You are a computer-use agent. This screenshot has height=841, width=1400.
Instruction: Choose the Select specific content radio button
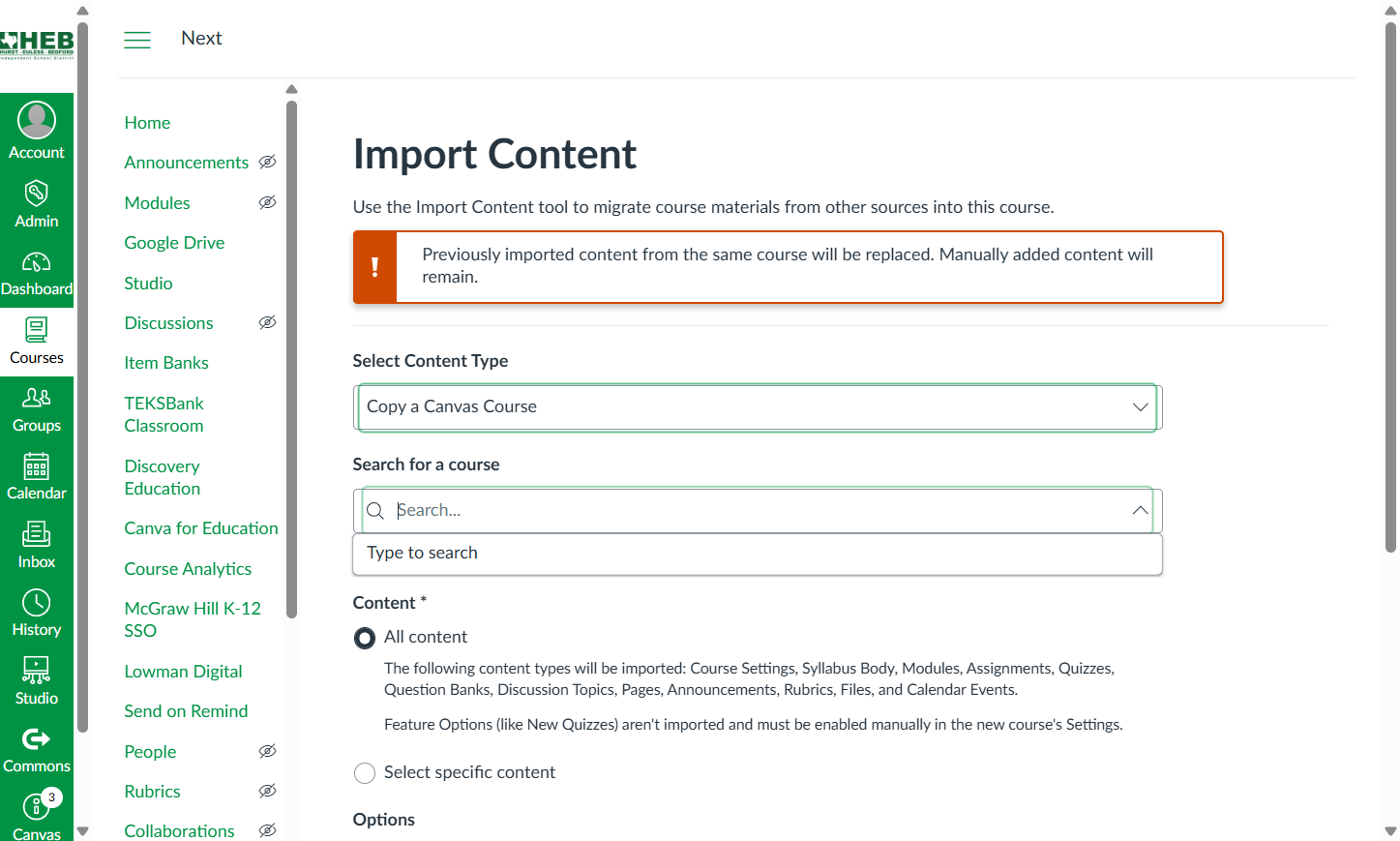pos(365,773)
